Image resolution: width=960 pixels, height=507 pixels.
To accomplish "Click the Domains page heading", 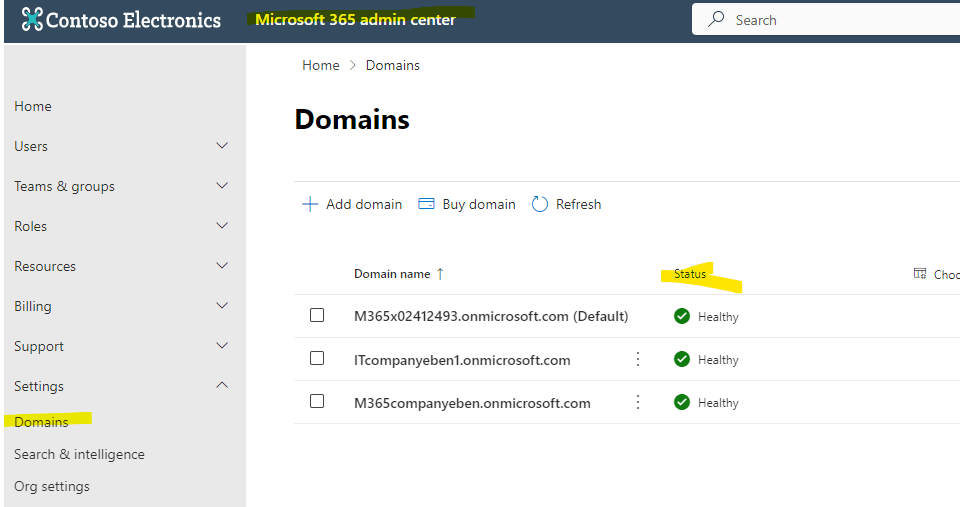I will 352,119.
